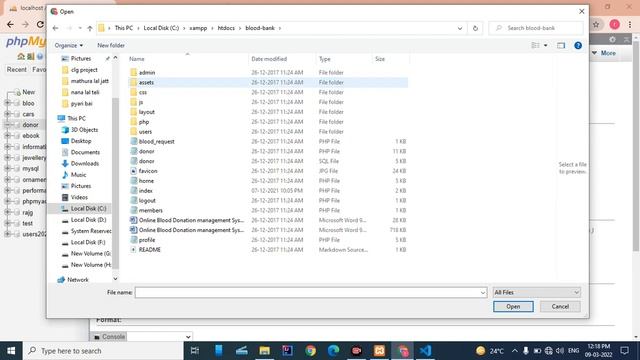Image resolution: width=640 pixels, height=360 pixels.
Task: Select Network in navigation pane
Action: [x=78, y=280]
